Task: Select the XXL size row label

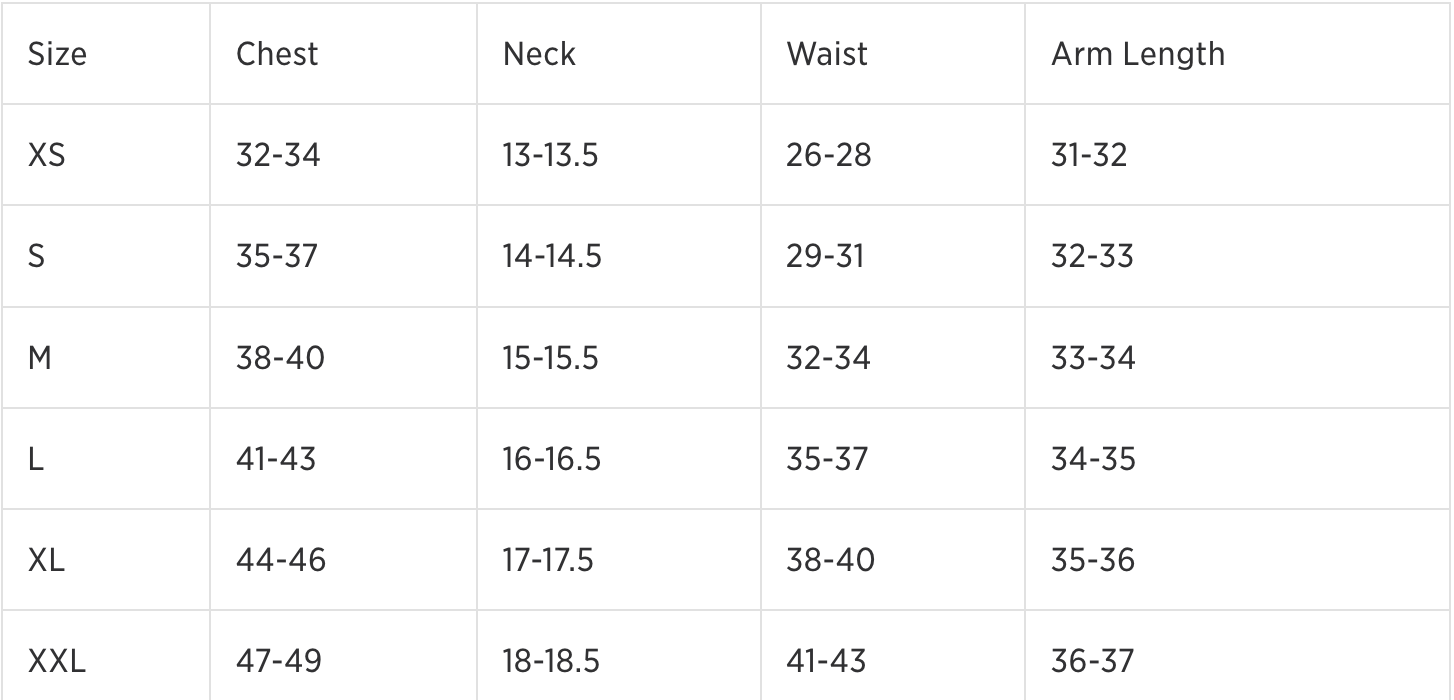Action: [x=57, y=661]
